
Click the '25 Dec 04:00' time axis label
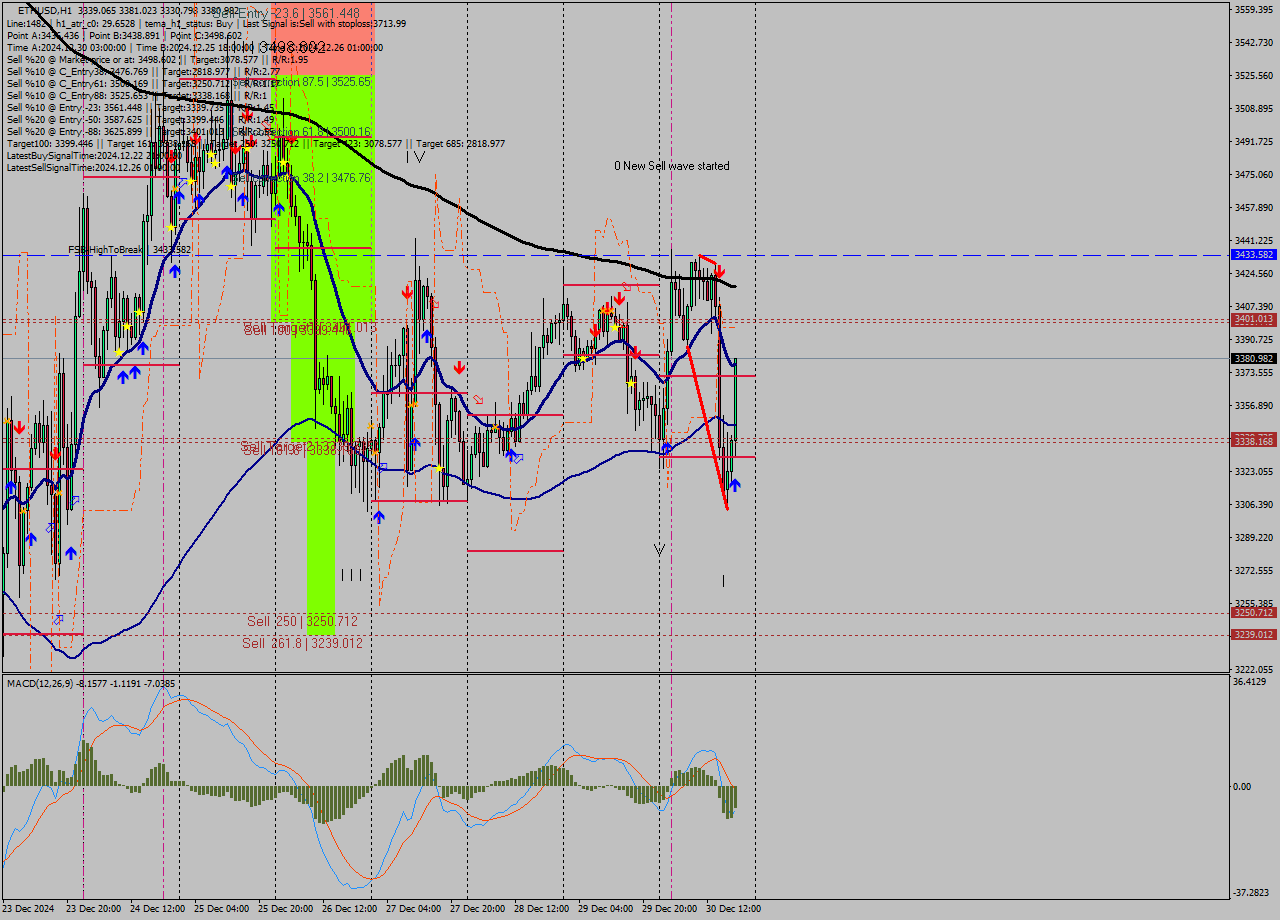tap(221, 909)
